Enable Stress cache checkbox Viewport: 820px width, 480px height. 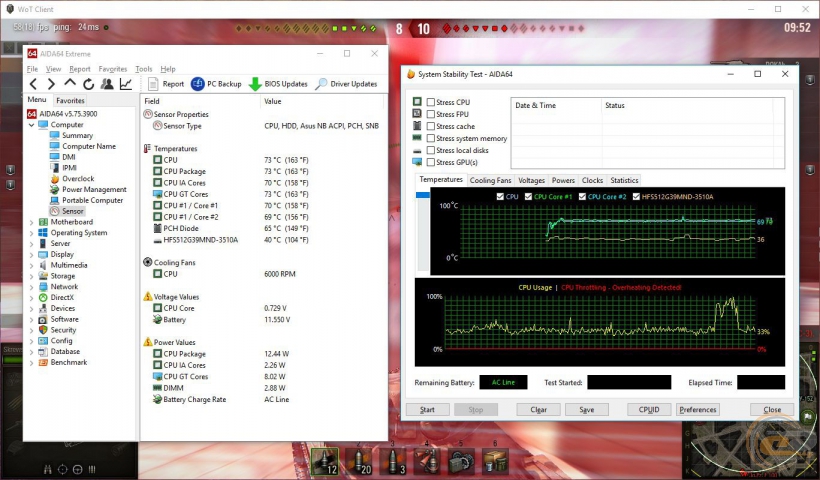[x=431, y=127]
